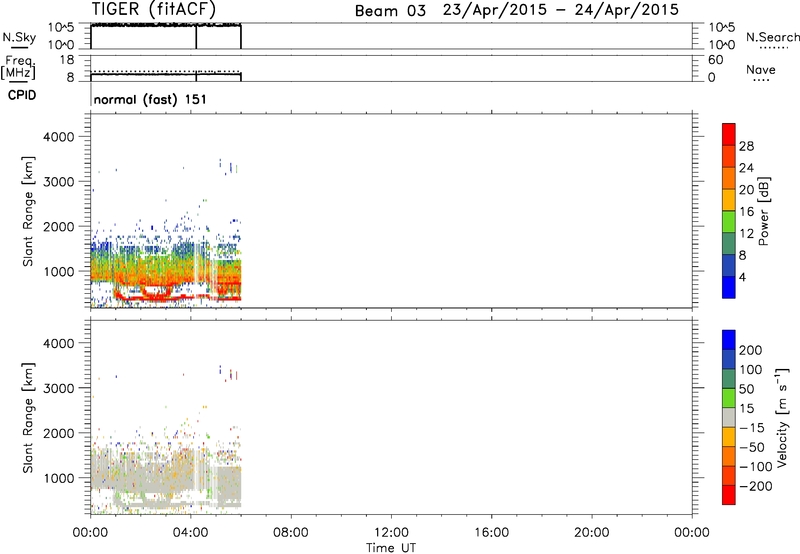The image size is (800, 554).
Task: Click the -200 label on velocity colorbar
Action: tap(756, 486)
